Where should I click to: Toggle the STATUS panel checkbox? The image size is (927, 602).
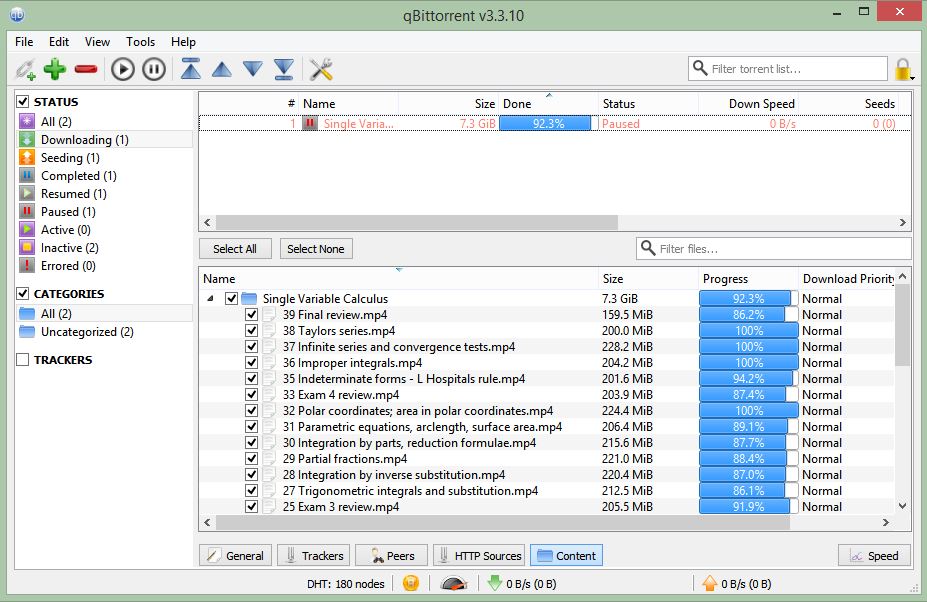click(22, 102)
